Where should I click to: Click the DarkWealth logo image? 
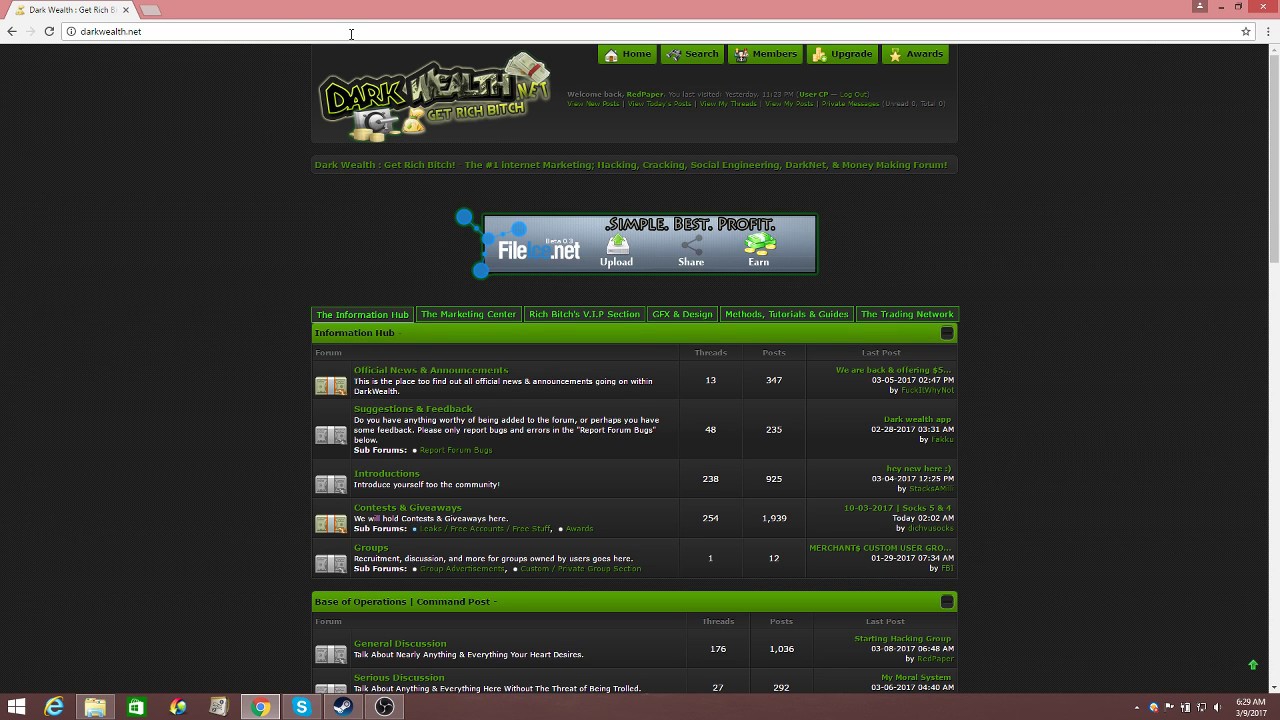click(x=435, y=97)
